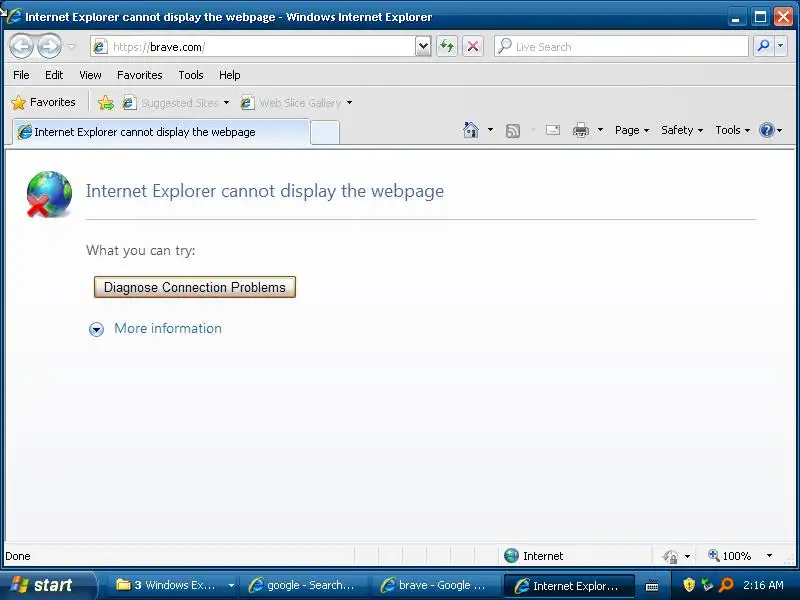This screenshot has height=600, width=800.
Task: Open the security shield tray icon
Action: pyautogui.click(x=689, y=585)
